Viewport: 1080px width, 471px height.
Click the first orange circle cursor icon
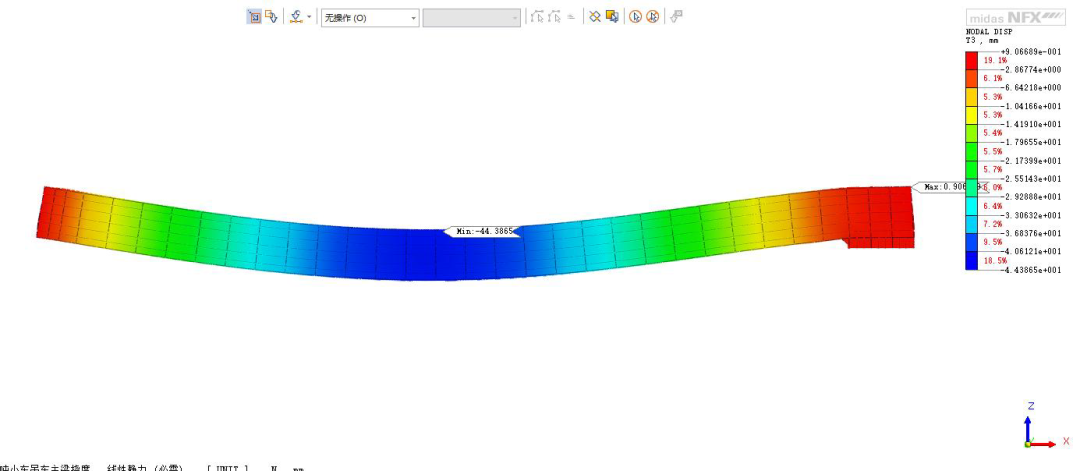coord(636,17)
